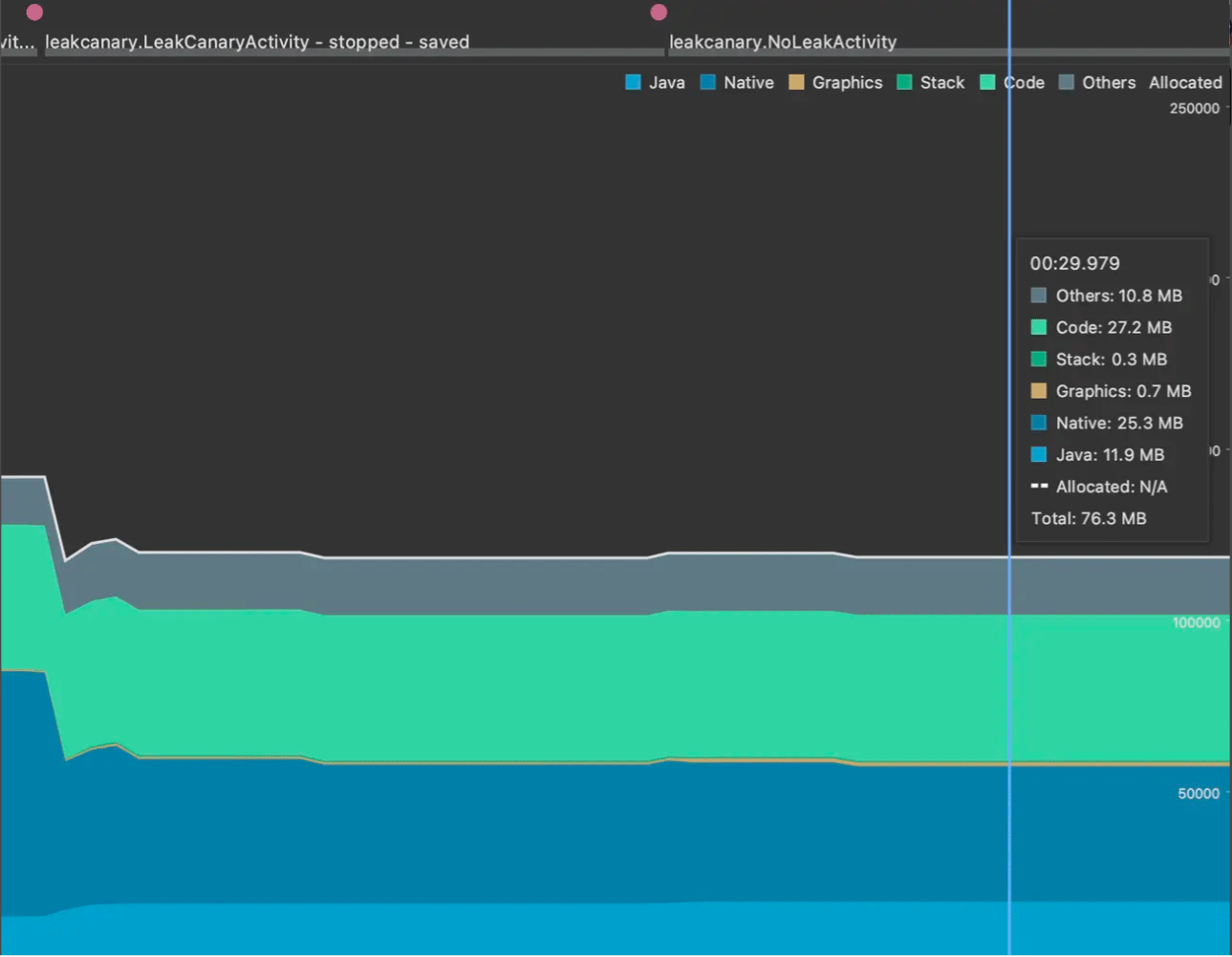Click the pink event dot above LeakCanaryActivity
Viewport: 1232px width, 957px height.
[x=34, y=12]
